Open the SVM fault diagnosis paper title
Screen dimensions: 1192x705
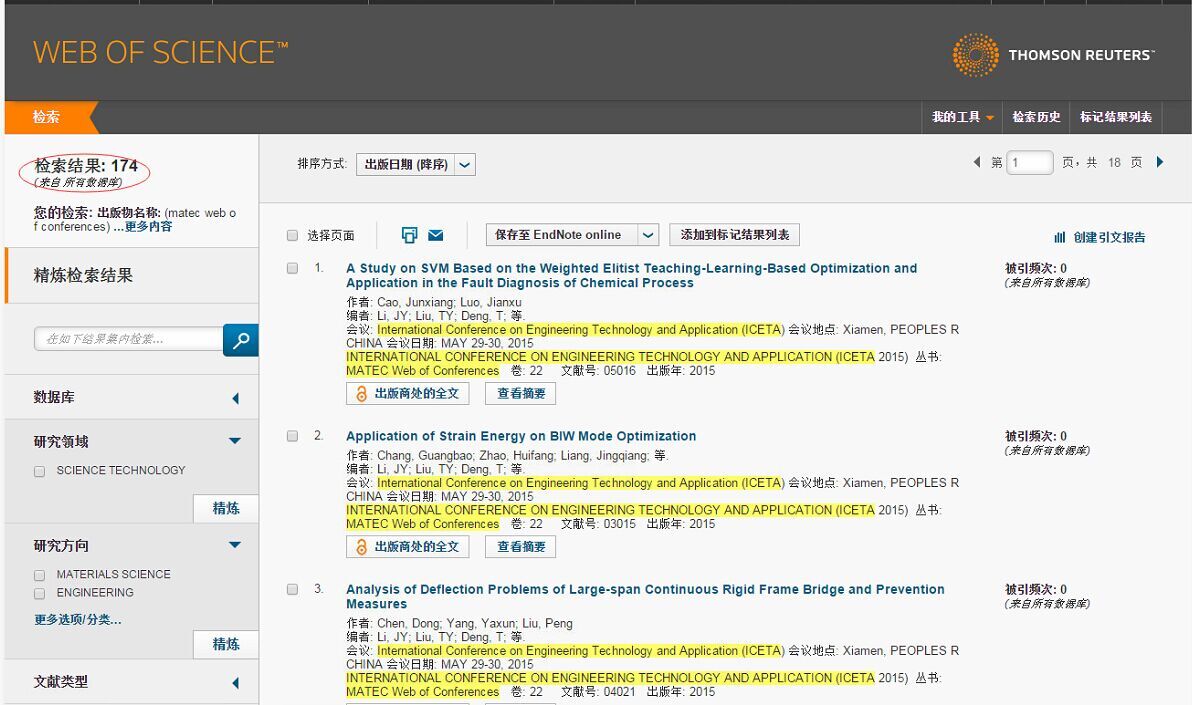[x=631, y=275]
